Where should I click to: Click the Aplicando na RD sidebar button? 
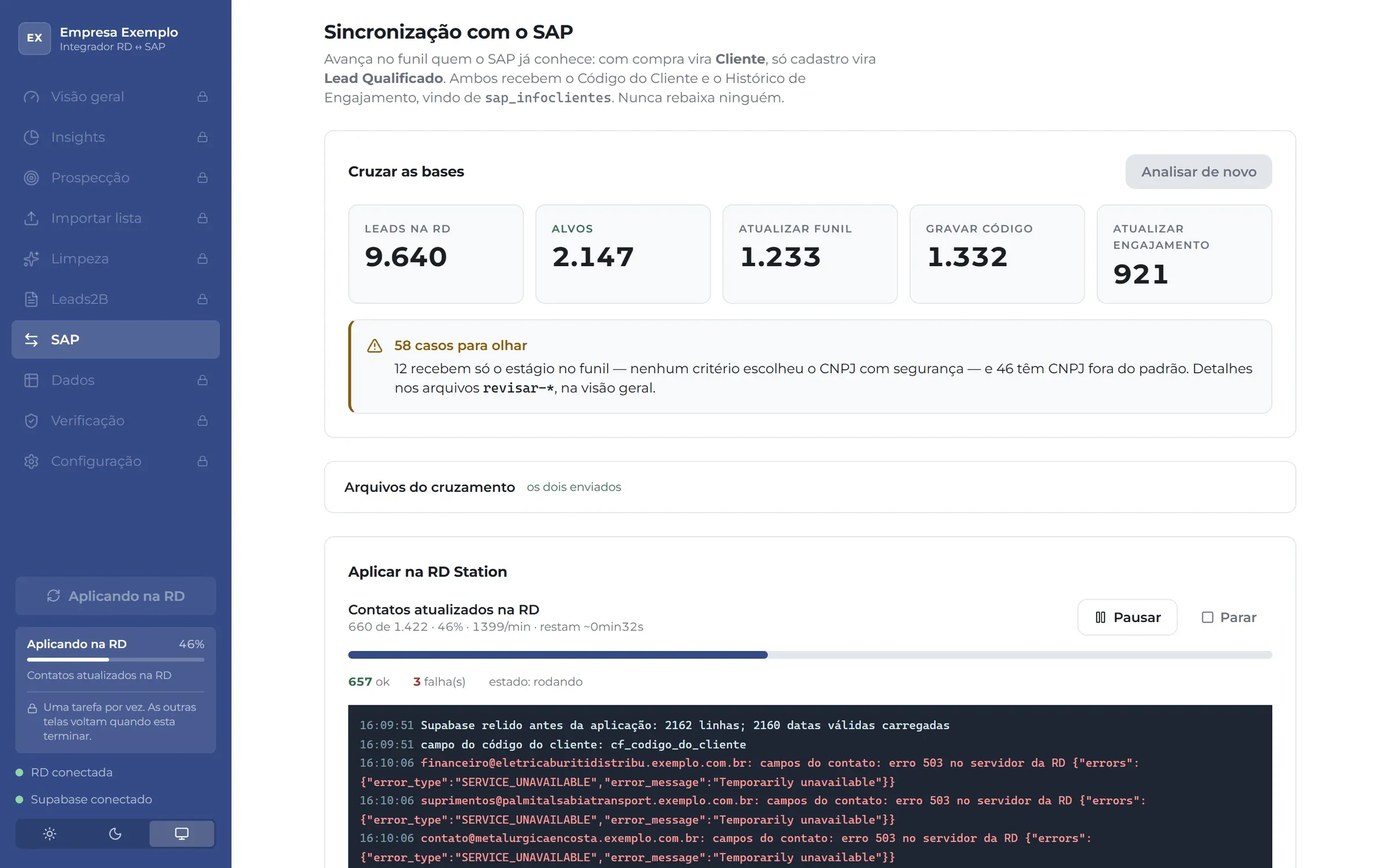pyautogui.click(x=116, y=596)
